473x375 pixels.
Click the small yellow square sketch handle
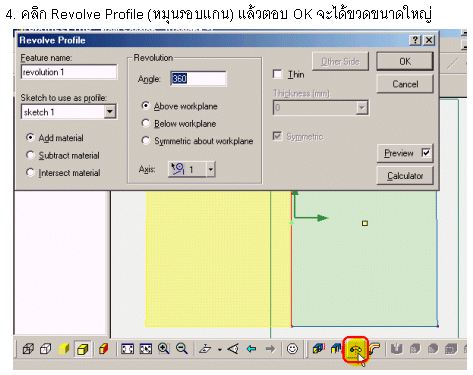tap(365, 223)
